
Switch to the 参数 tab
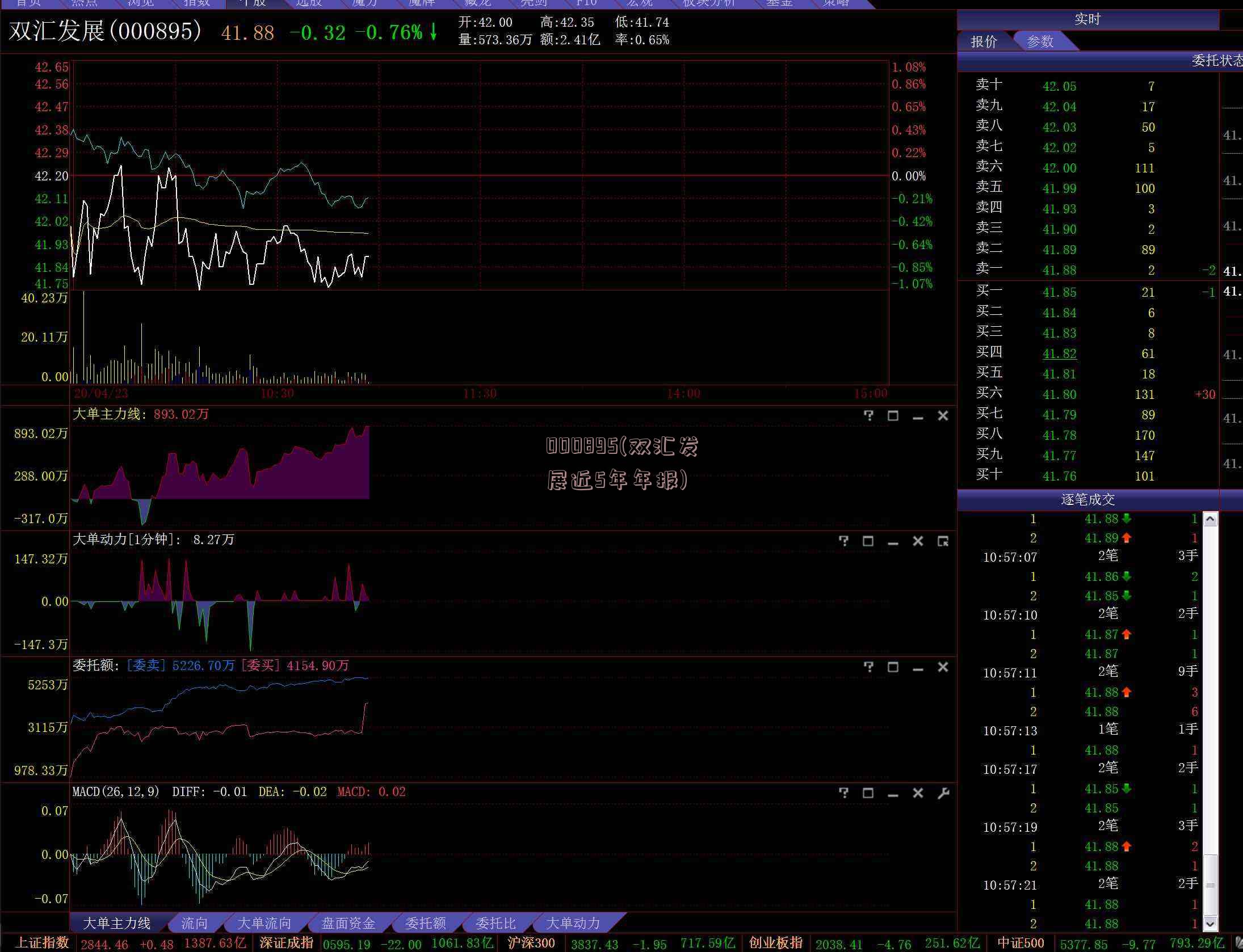[1040, 41]
